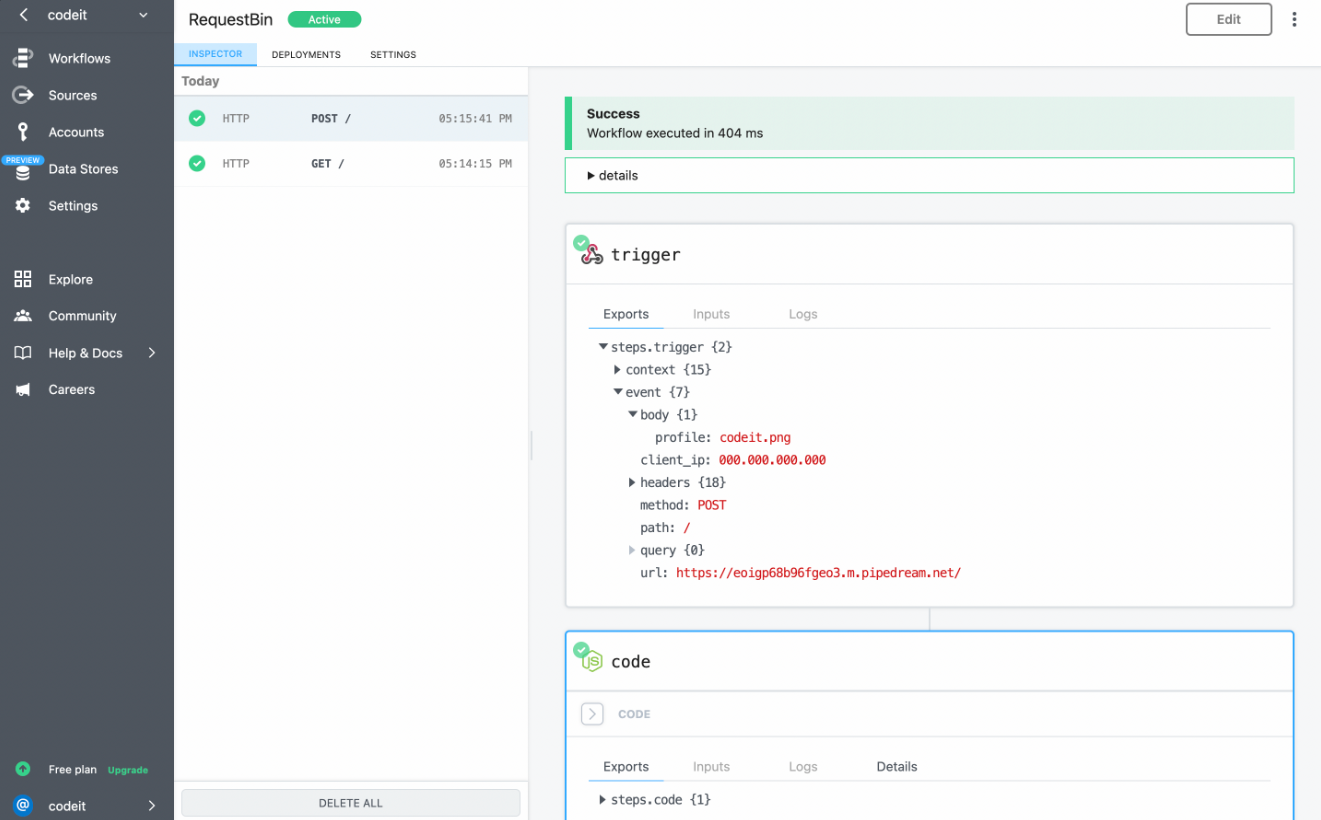
Task: Click the green check on POST event
Action: point(197,118)
